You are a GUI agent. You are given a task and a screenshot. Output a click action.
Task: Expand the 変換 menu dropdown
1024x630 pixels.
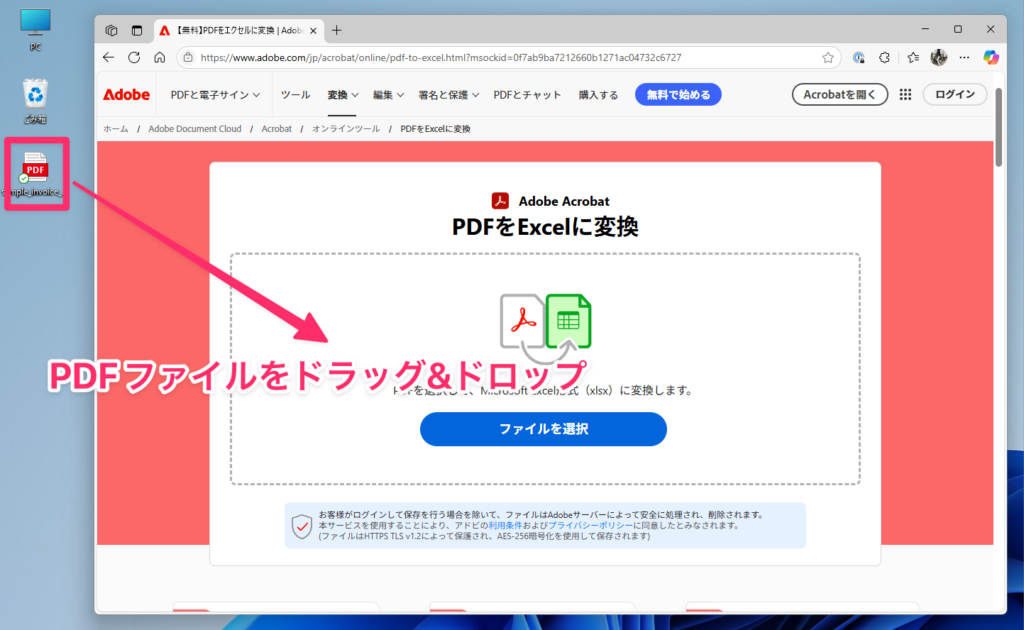(x=342, y=95)
